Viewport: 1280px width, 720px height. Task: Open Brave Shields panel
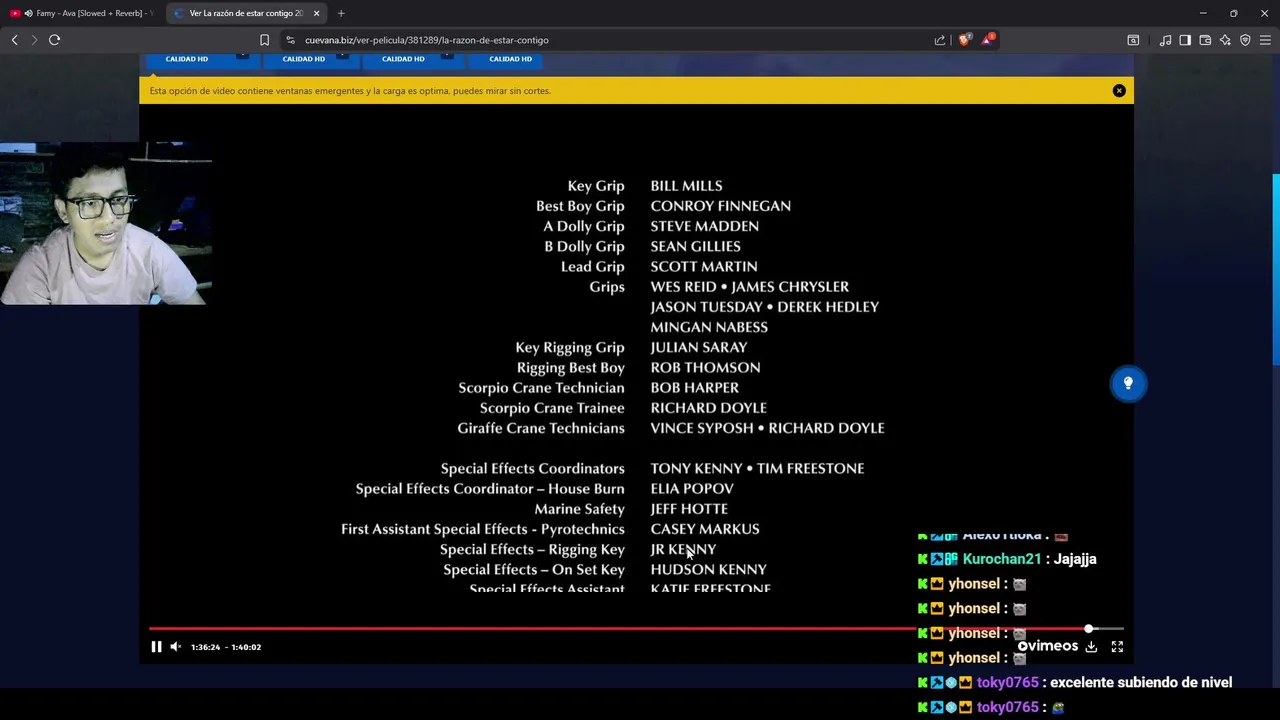click(964, 40)
